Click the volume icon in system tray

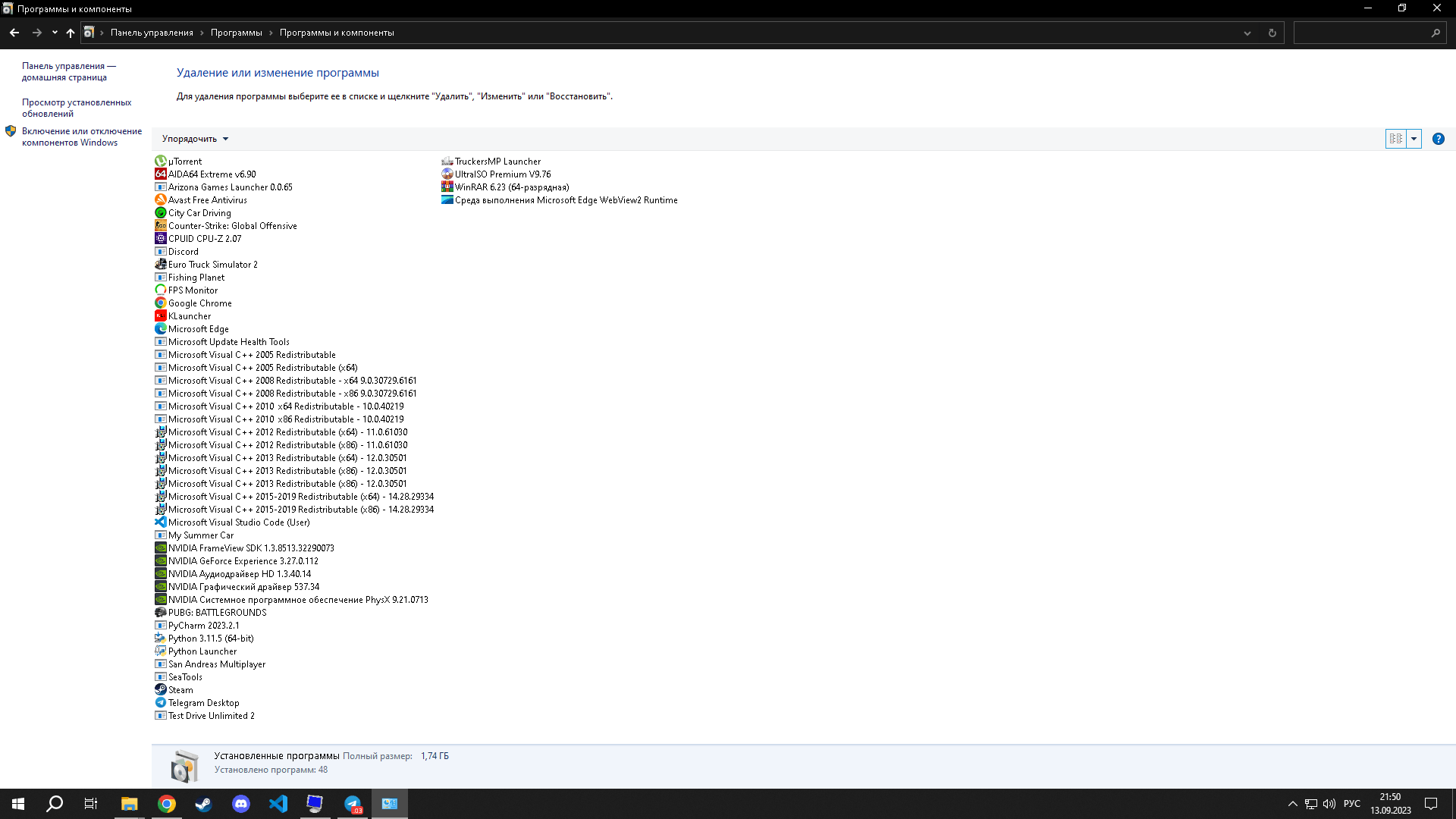point(1329,804)
